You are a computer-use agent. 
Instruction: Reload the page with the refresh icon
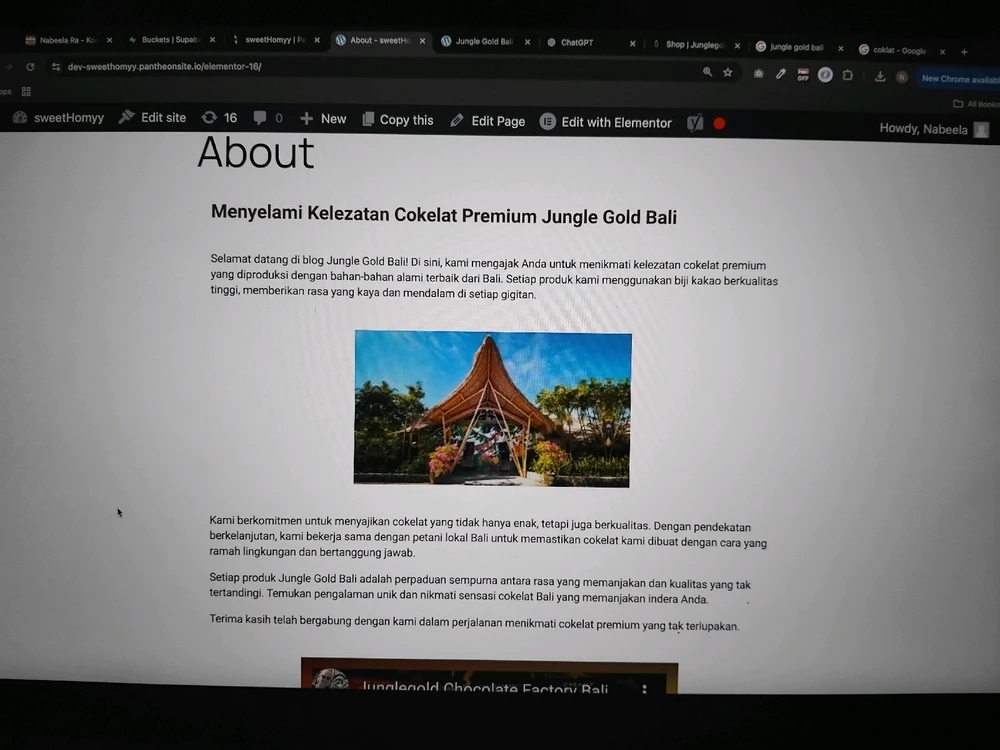(x=30, y=67)
